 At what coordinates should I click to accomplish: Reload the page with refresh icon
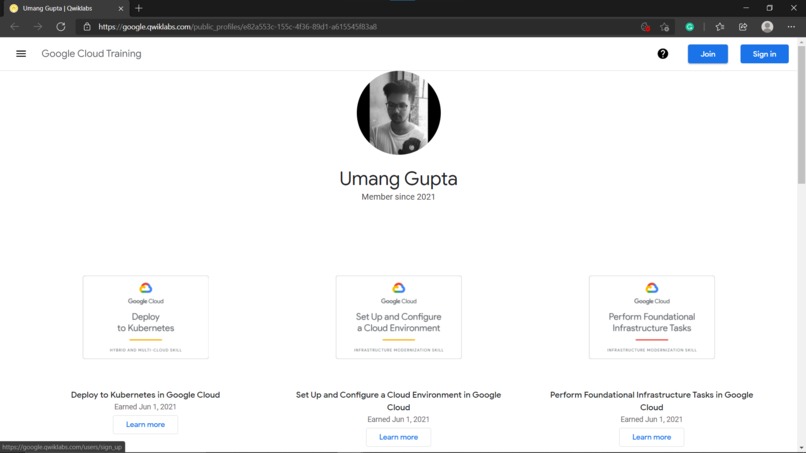click(61, 27)
